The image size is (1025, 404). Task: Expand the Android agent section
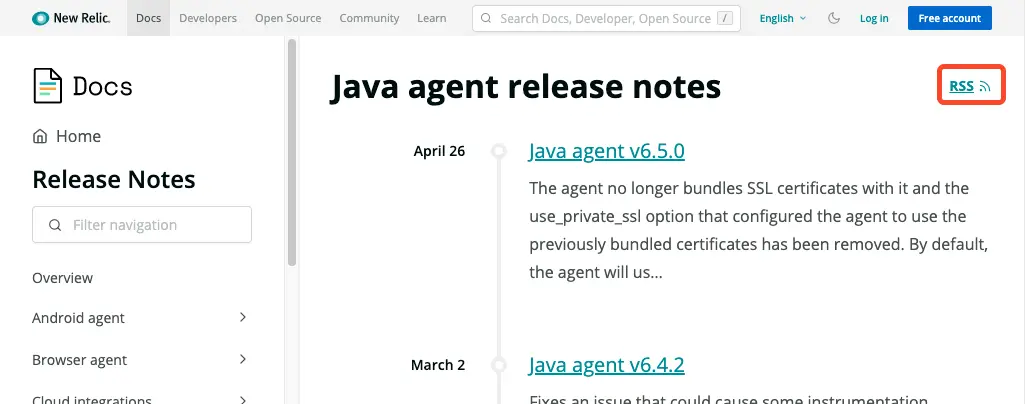[243, 317]
